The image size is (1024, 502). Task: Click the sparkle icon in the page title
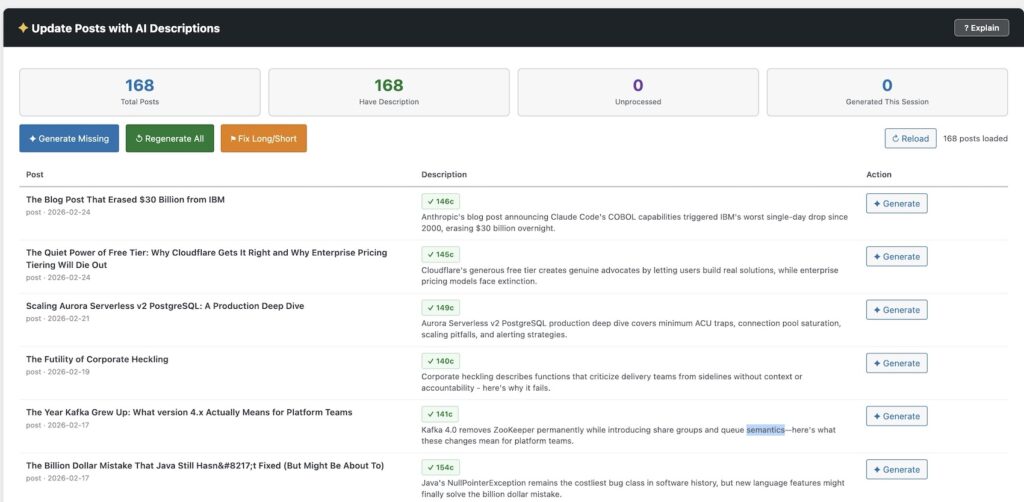23,28
